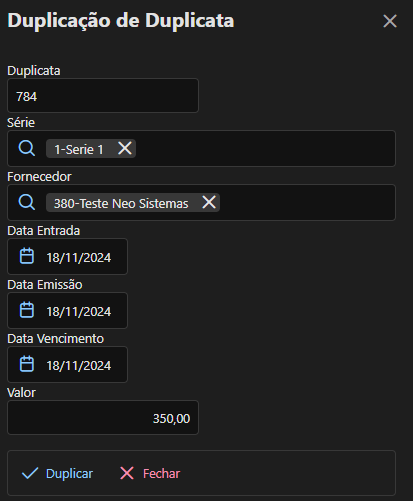Click the Data Emissão date value
Image resolution: width=413 pixels, height=501 pixels.
click(x=79, y=312)
